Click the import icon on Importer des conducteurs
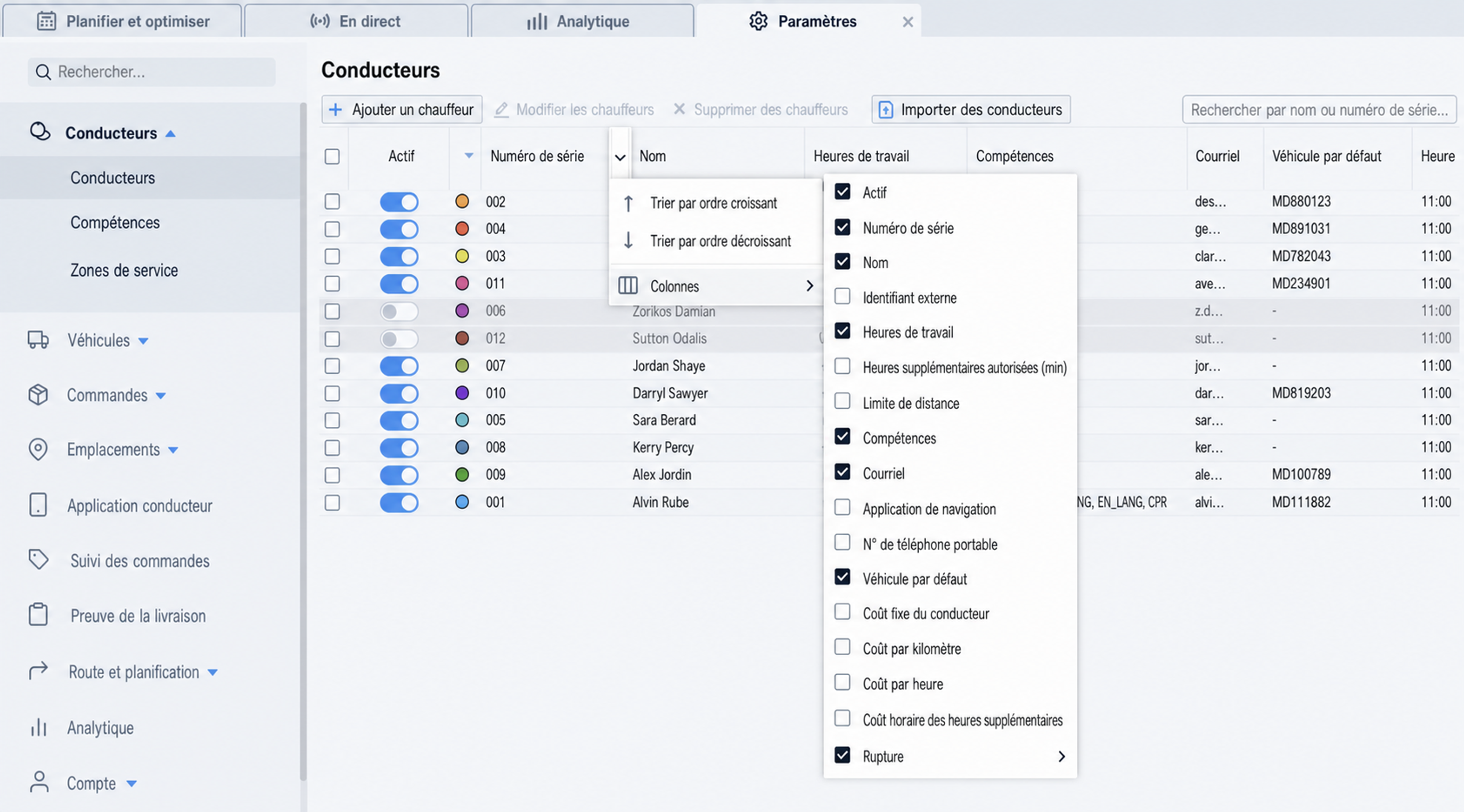Screen dimensions: 1464x812 [886, 110]
